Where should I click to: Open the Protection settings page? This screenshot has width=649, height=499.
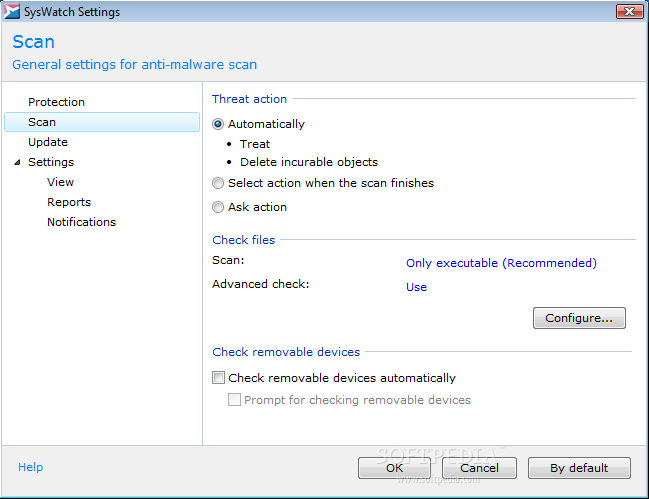[56, 102]
